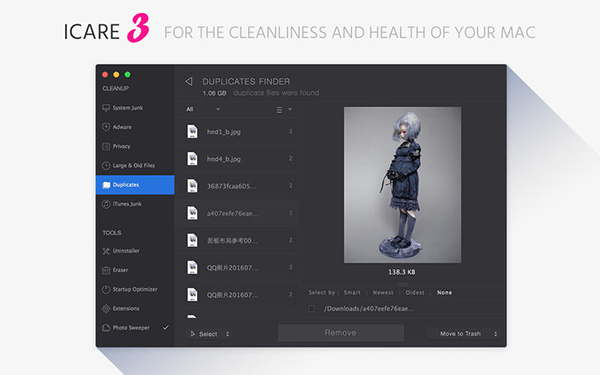This screenshot has width=600, height=375.
Task: Check the /Downloads/a407eefe76eae file checkbox
Action: (311, 308)
